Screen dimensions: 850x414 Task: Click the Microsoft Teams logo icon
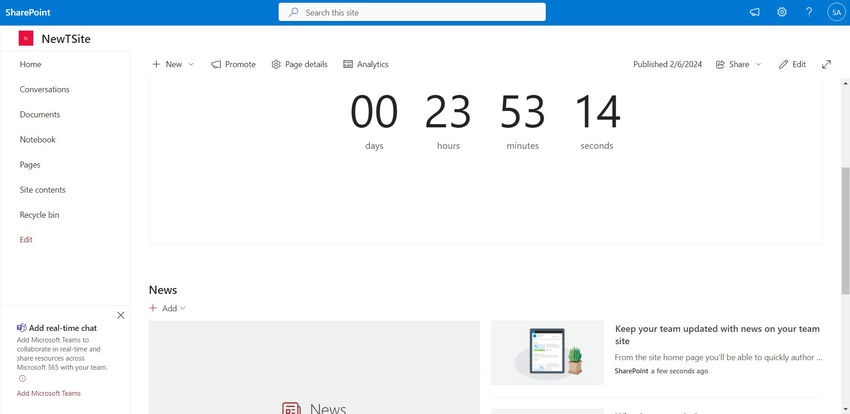22,327
